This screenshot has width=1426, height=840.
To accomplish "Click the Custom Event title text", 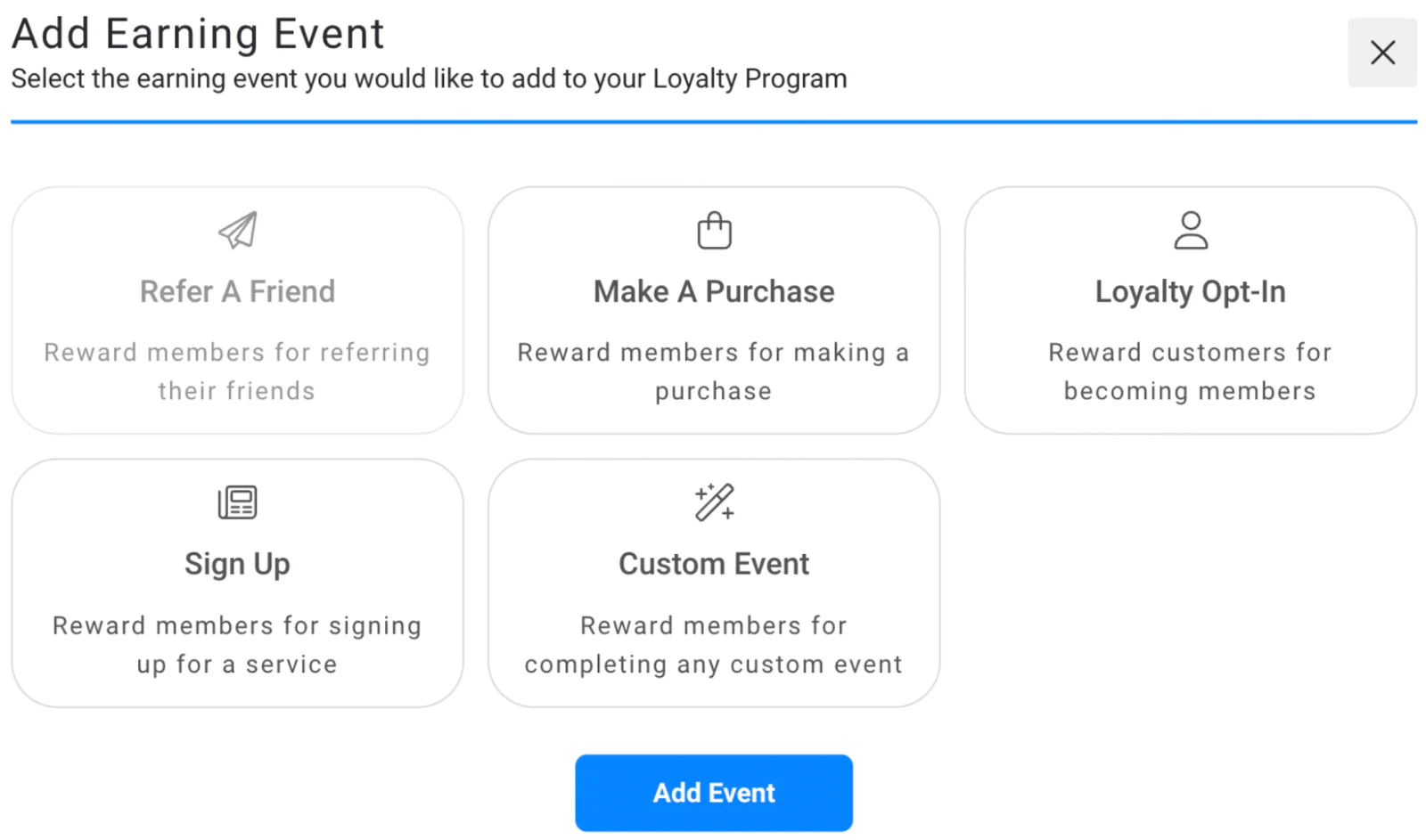I will click(x=713, y=563).
